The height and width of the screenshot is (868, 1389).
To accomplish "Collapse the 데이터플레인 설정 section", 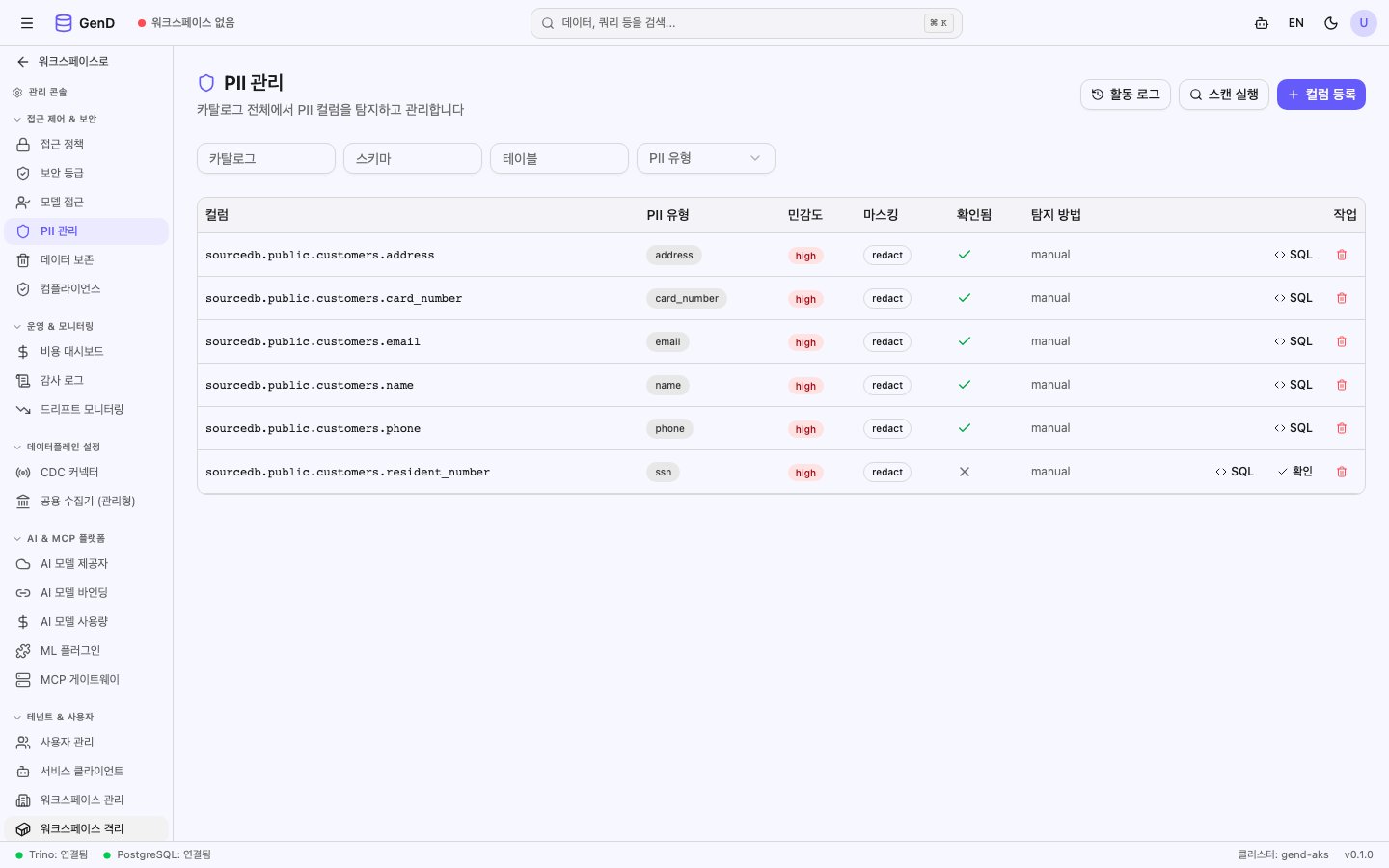I will 56,447.
